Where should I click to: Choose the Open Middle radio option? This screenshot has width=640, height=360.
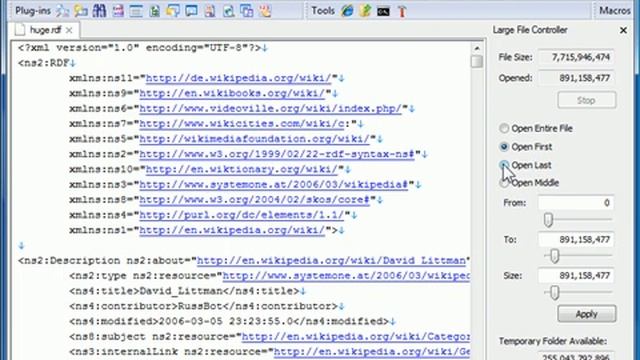pos(504,183)
